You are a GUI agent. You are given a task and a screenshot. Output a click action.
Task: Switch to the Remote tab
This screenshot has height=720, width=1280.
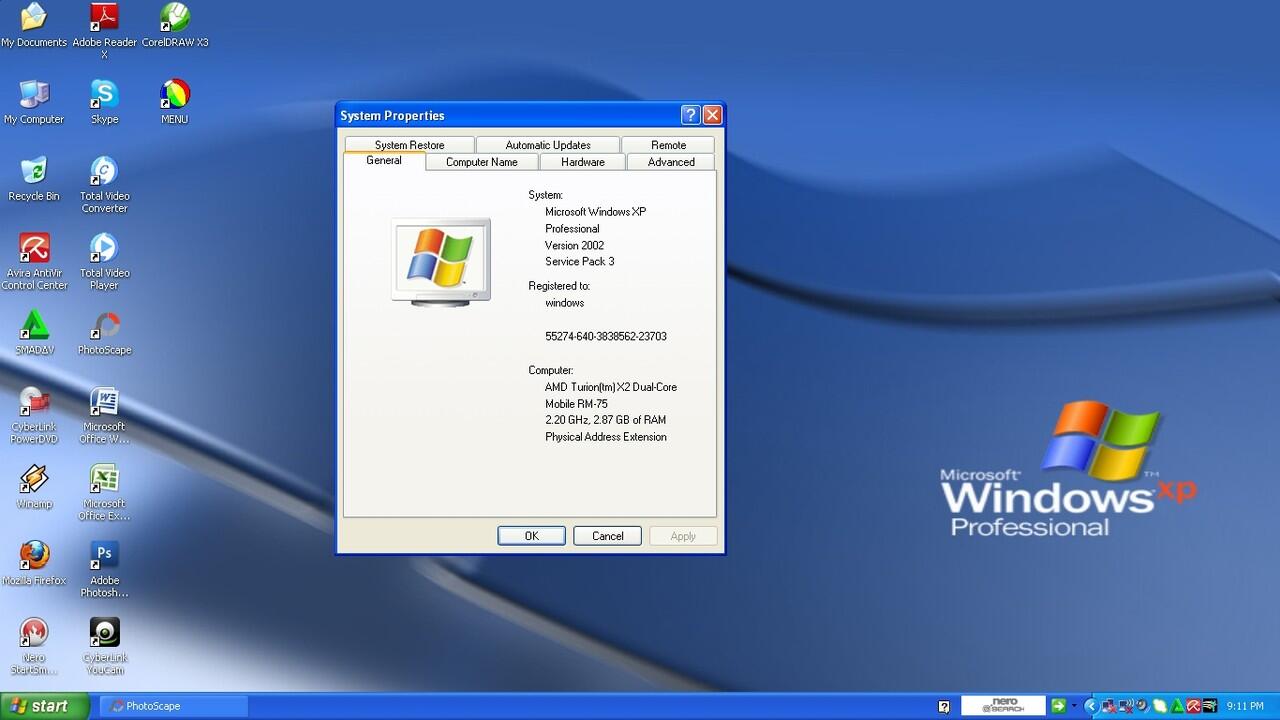[x=668, y=145]
